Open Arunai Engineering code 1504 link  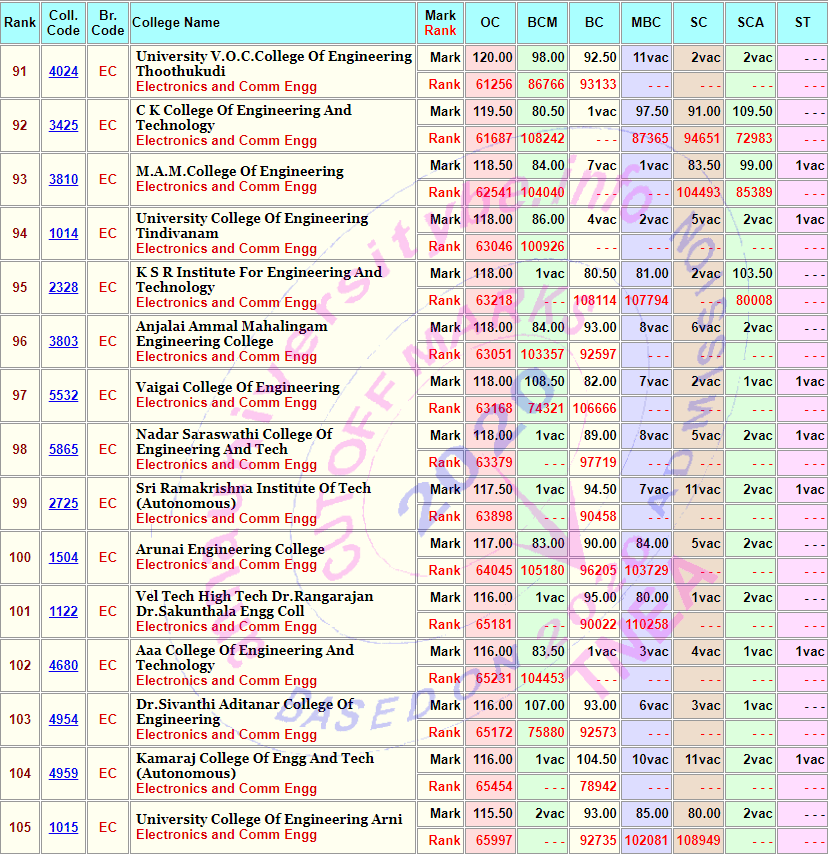(63, 558)
